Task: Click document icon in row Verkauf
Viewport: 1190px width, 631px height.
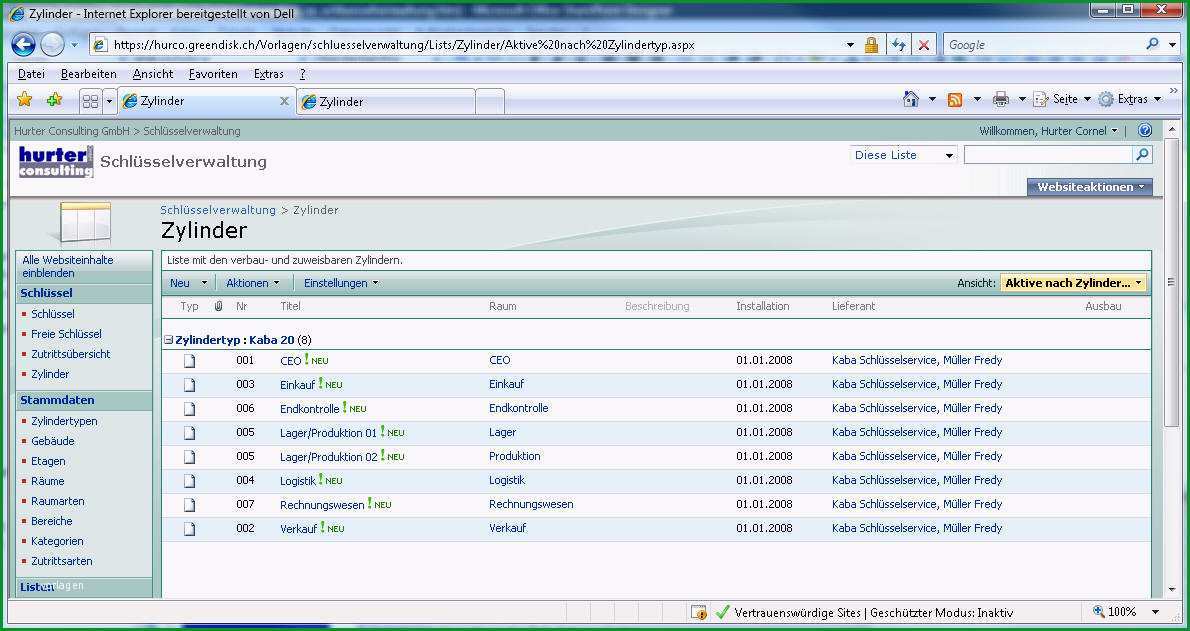Action: [190, 528]
